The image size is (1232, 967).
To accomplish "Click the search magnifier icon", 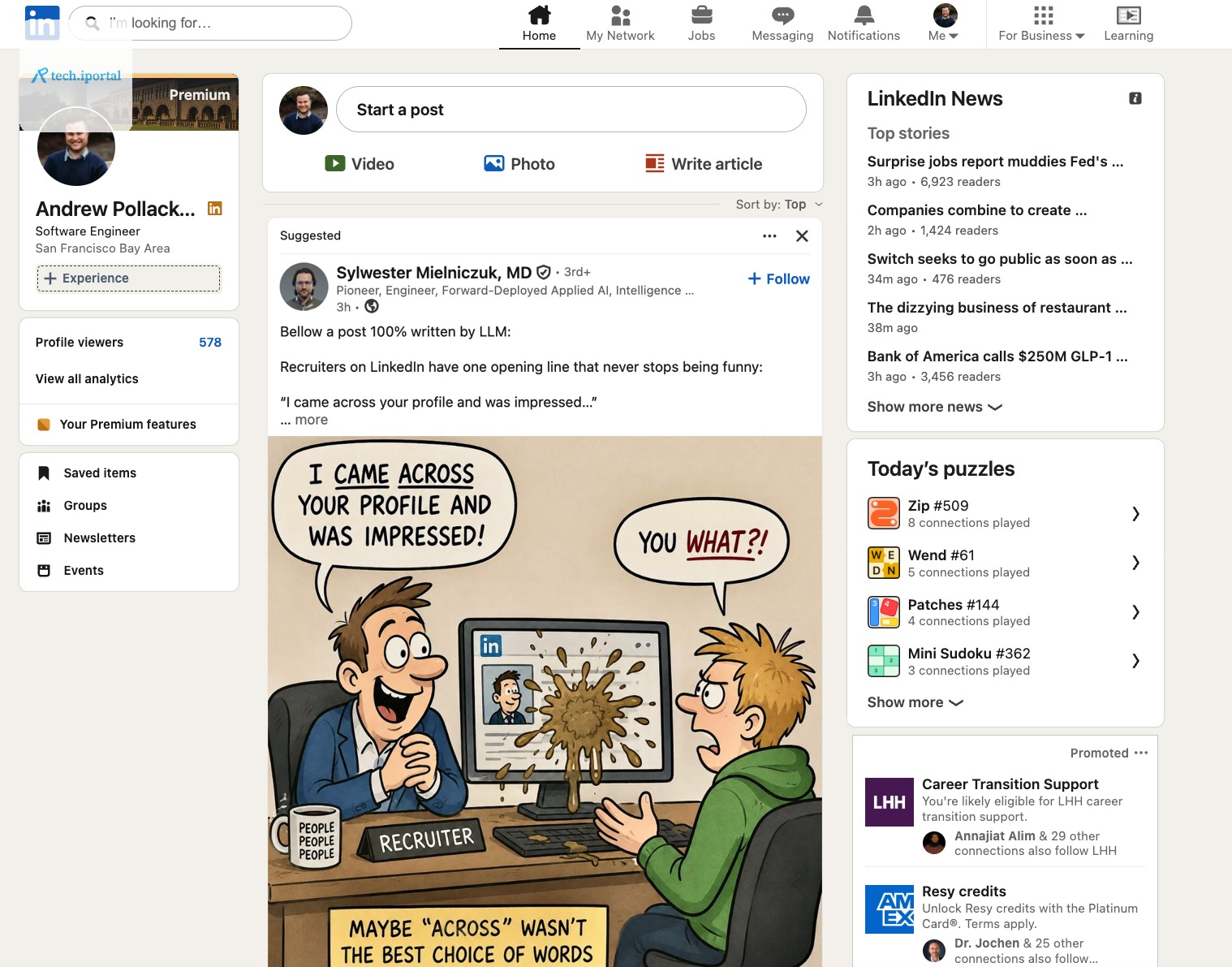I will click(93, 23).
